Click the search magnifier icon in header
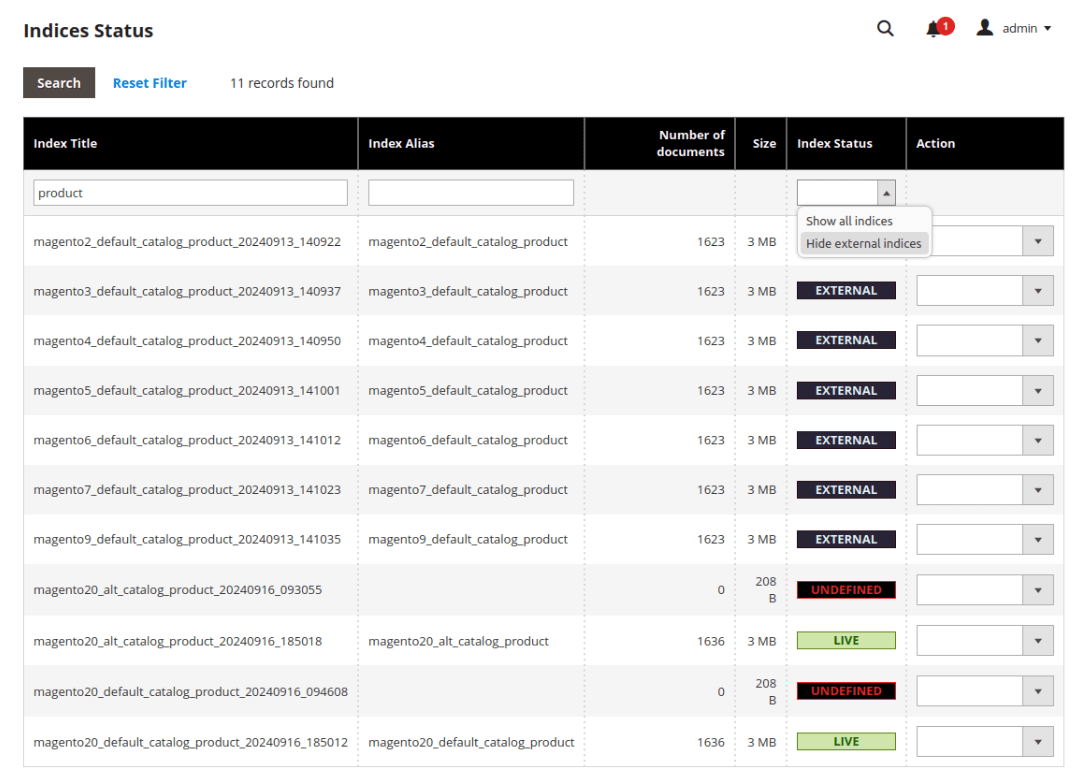 tap(885, 29)
